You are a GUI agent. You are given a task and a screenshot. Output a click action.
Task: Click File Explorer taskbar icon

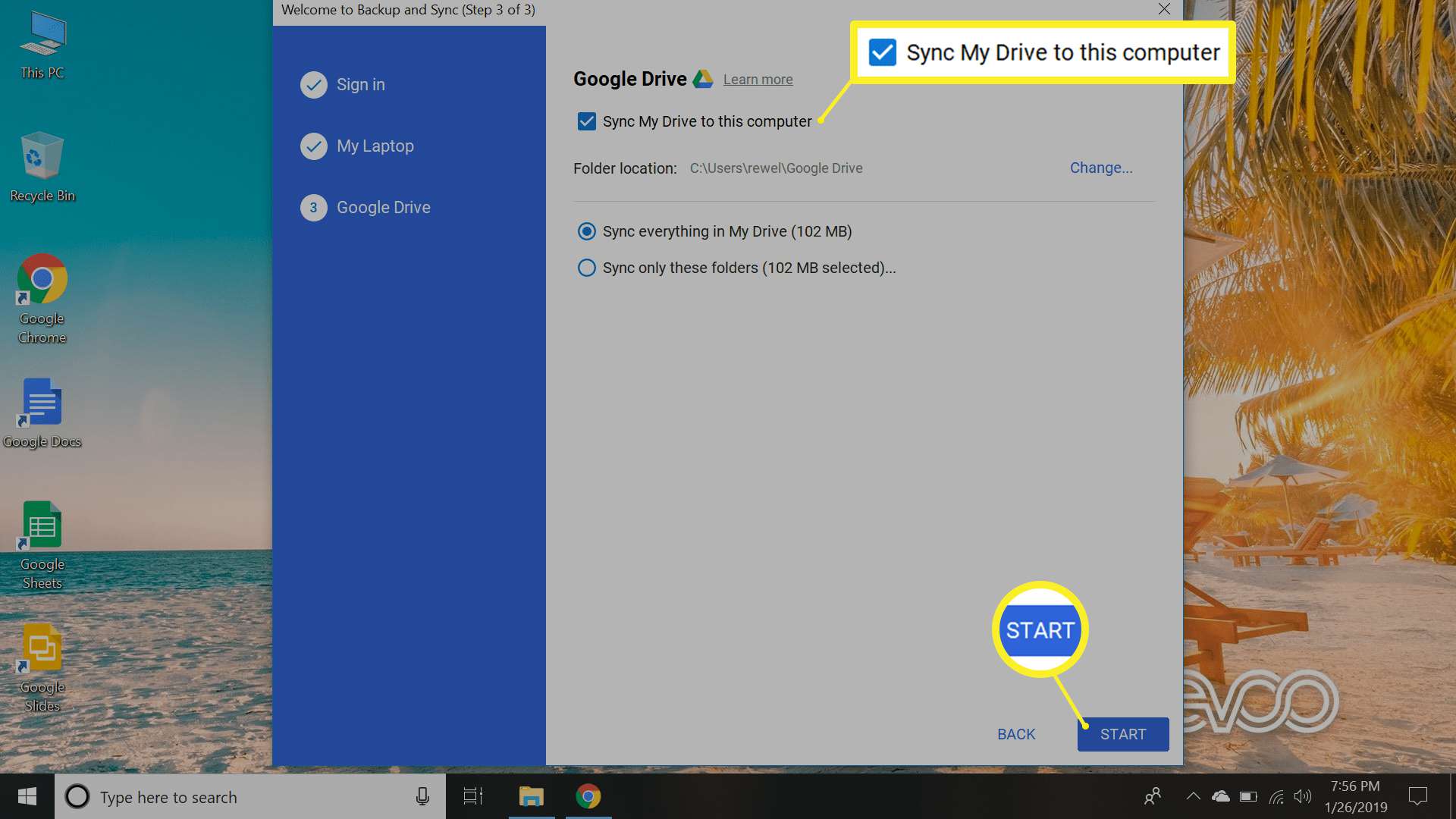pos(531,796)
